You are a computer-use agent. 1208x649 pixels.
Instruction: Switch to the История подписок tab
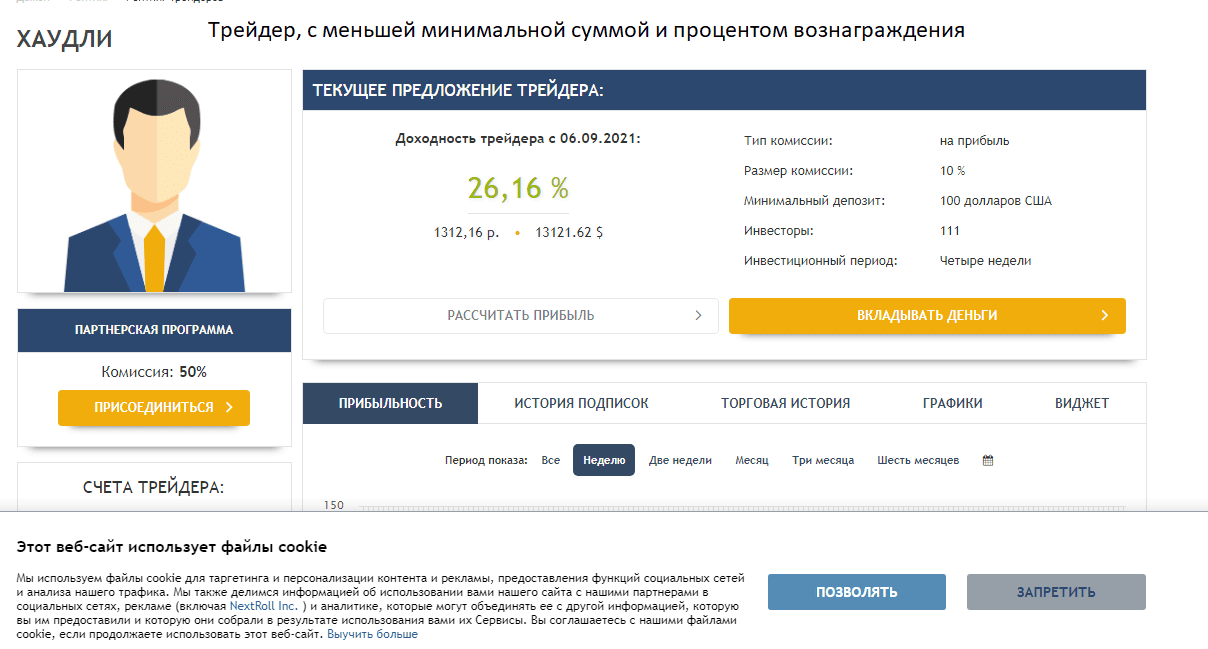581,403
